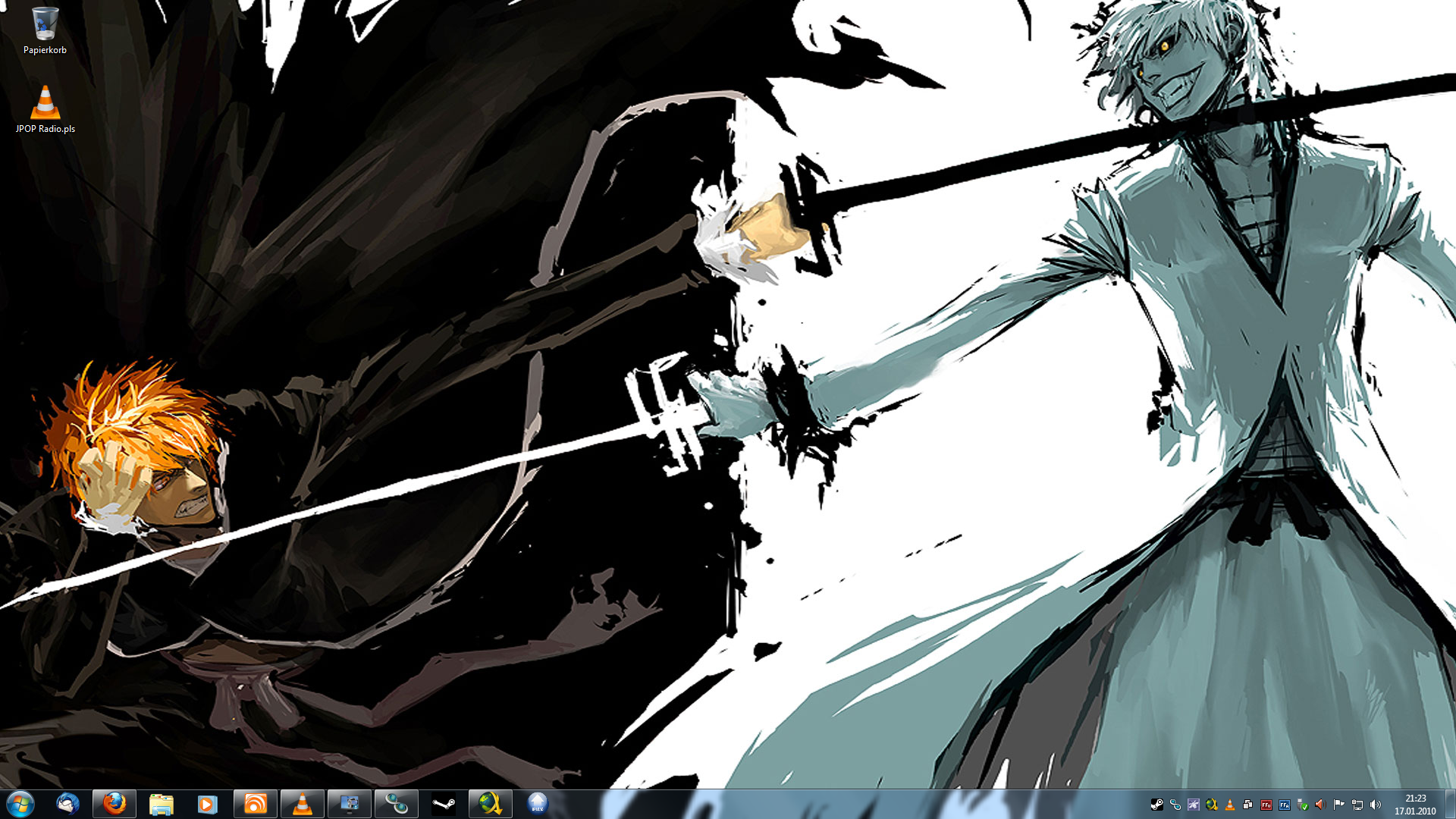The width and height of the screenshot is (1456, 819).
Task: Open the Action Center flag icon
Action: tap(1339, 805)
